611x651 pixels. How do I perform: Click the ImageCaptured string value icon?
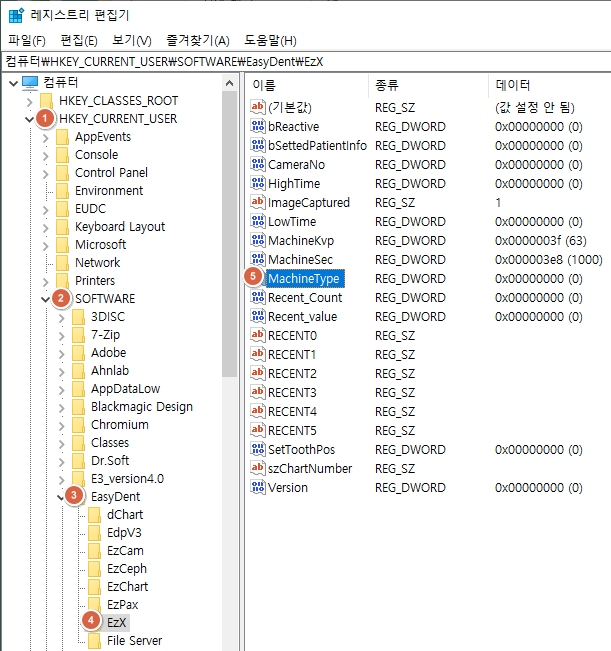point(258,202)
